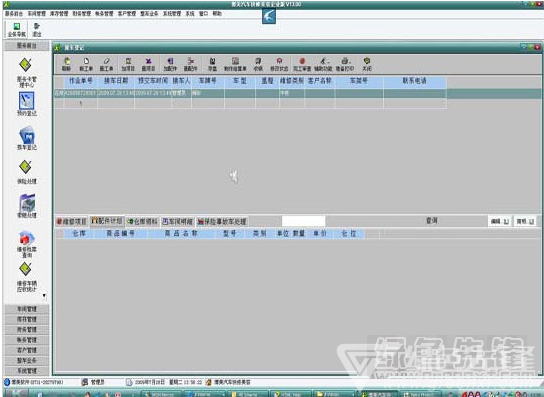
Task: Click the 完工审查 toolbar icon
Action: [302, 64]
